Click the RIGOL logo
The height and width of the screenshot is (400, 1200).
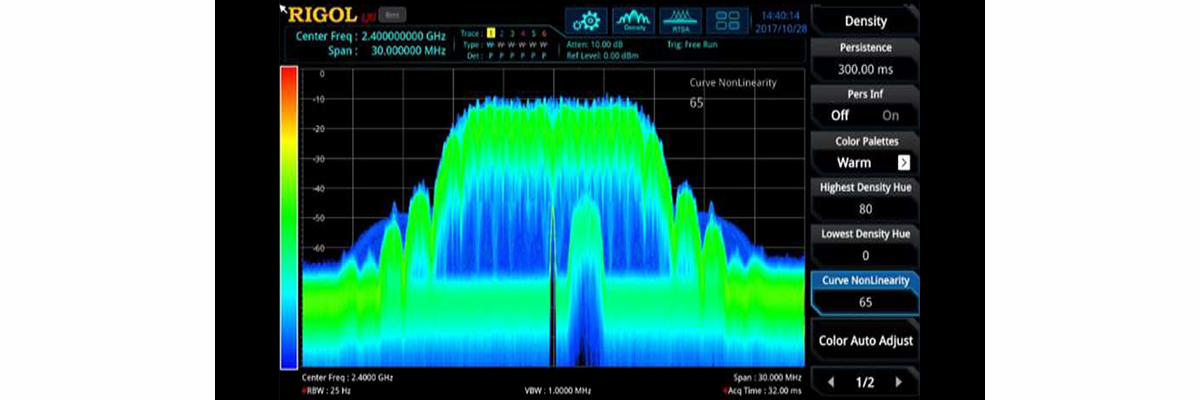point(318,14)
